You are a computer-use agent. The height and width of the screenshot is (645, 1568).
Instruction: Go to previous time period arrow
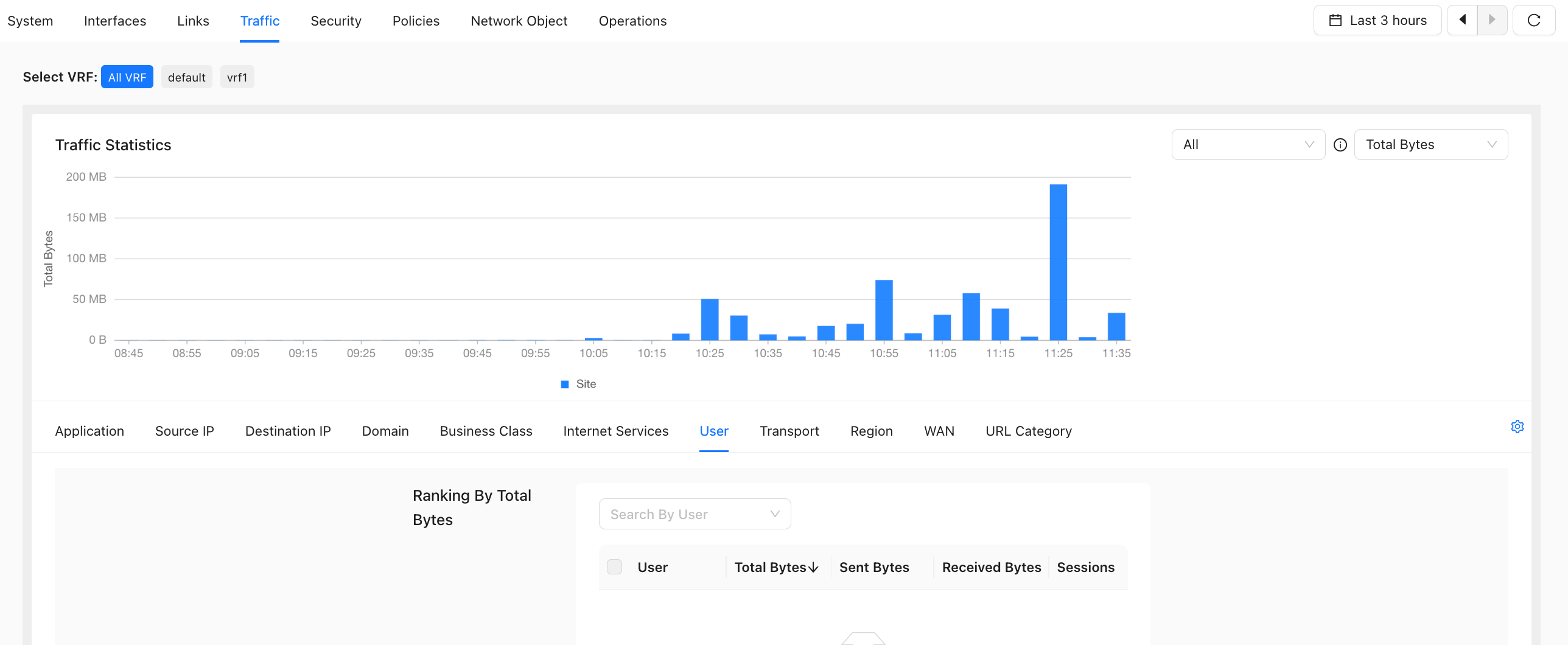tap(1462, 21)
